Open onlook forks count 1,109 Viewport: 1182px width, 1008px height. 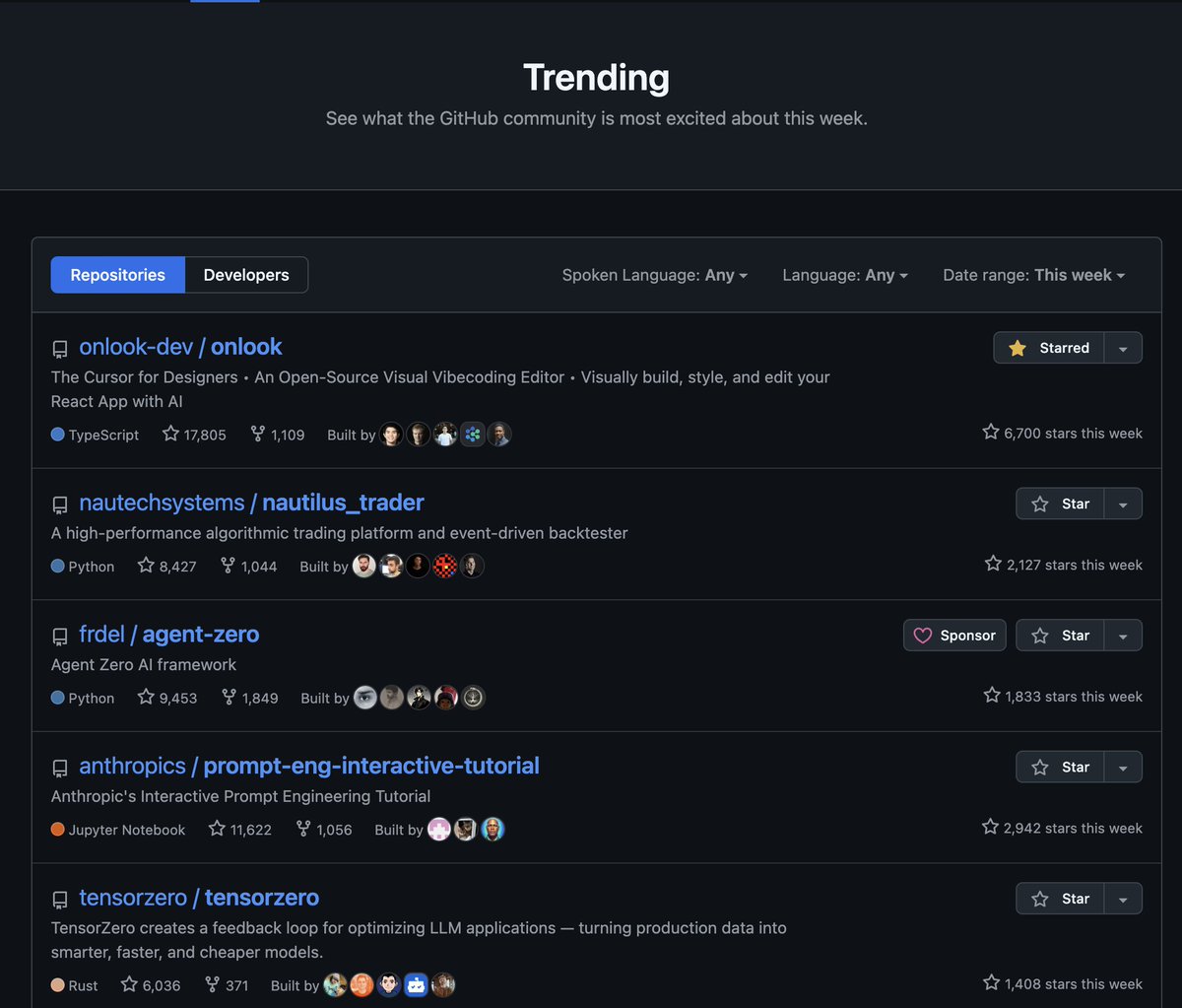click(277, 435)
